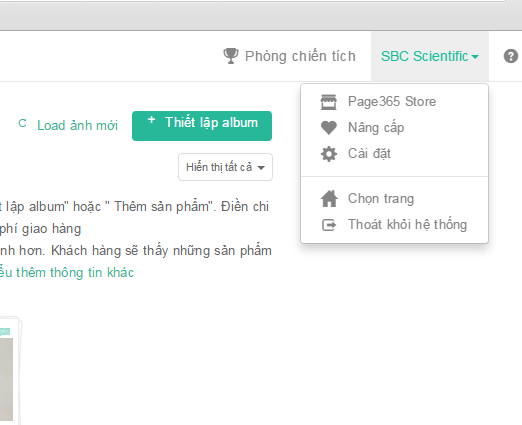Click the logout icon beside Thoát khỏi hệ thống
The width and height of the screenshot is (522, 425).
click(329, 225)
